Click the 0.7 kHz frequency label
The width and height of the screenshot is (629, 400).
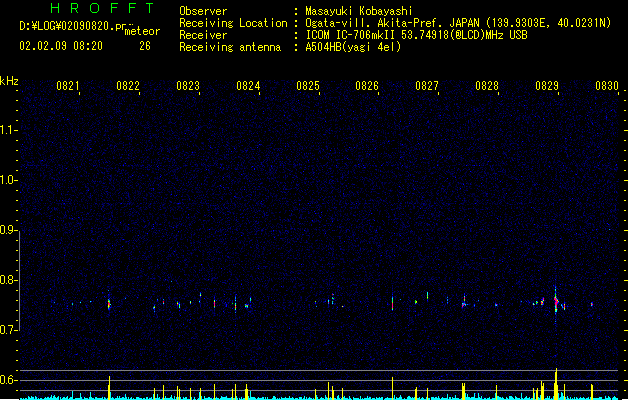point(9,330)
